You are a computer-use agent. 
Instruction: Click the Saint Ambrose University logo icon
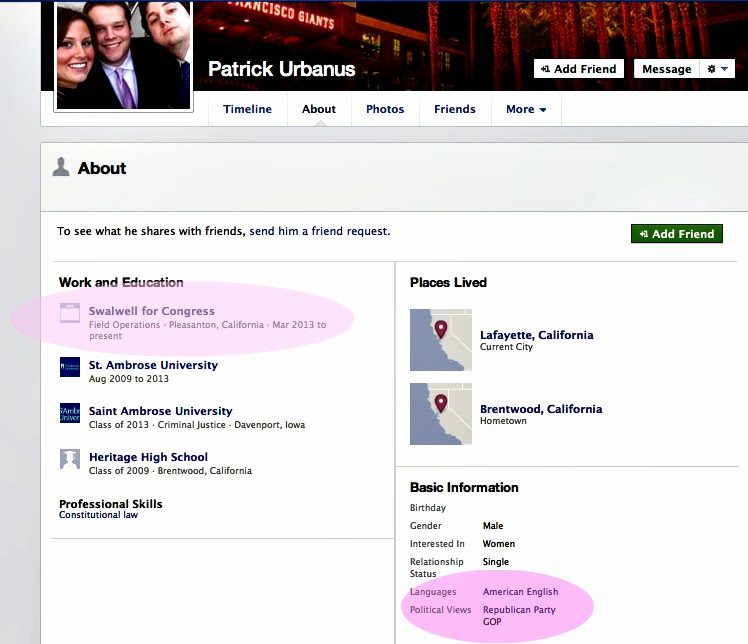coord(69,413)
